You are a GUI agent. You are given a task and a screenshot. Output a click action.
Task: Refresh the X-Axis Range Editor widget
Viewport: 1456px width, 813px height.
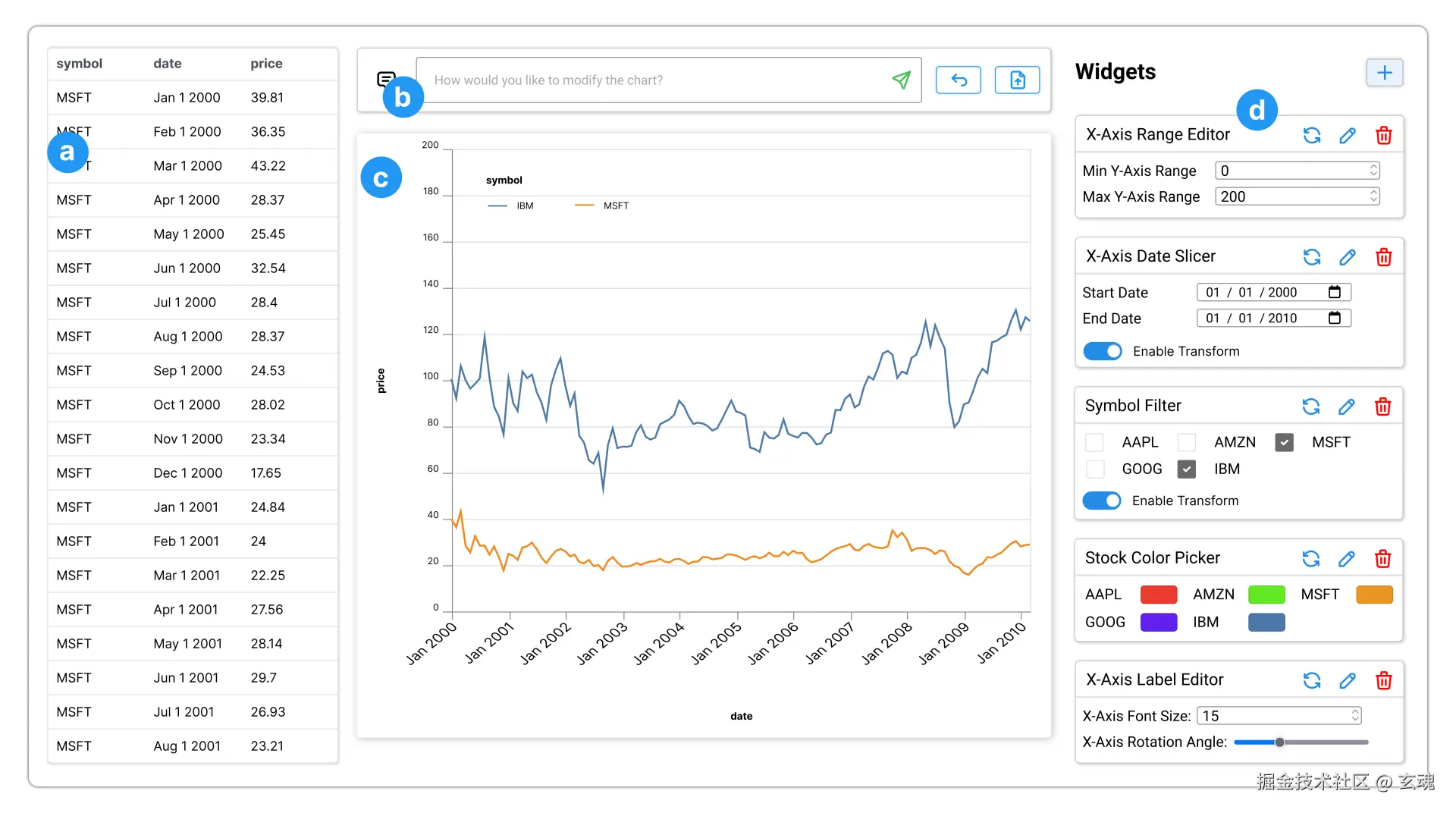[x=1312, y=135]
